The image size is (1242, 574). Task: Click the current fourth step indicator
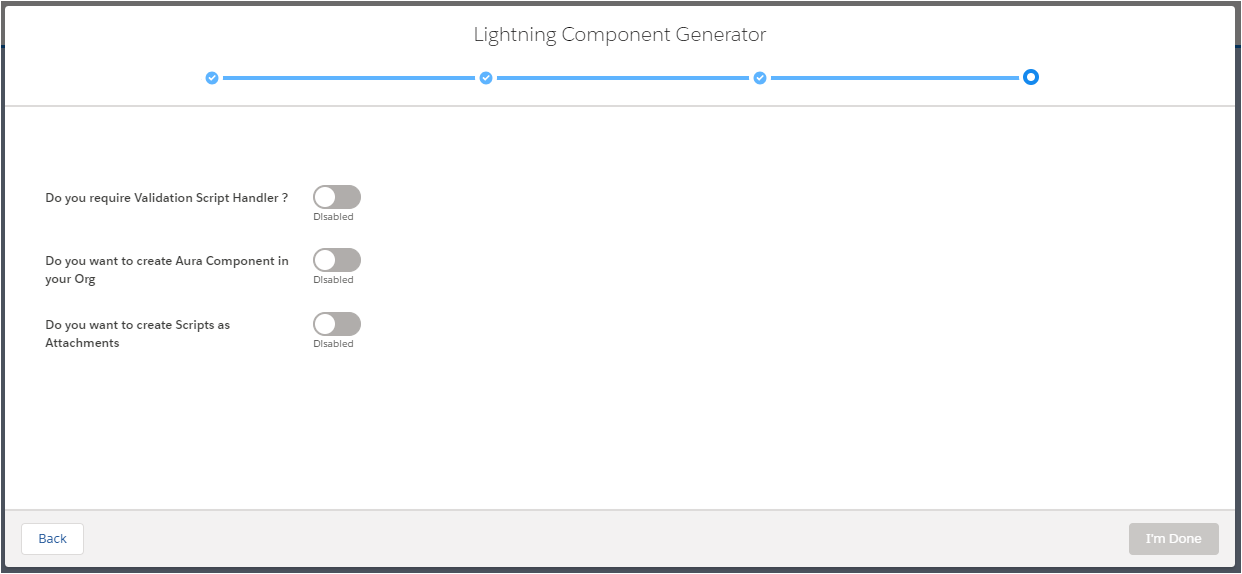coord(1031,77)
